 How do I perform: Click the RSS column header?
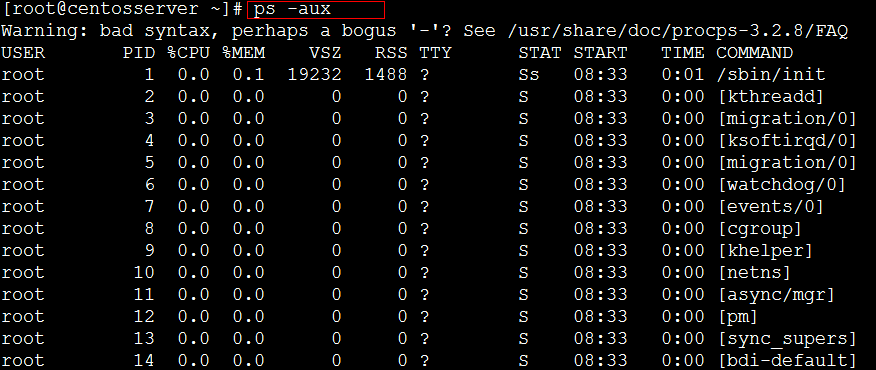(392, 53)
